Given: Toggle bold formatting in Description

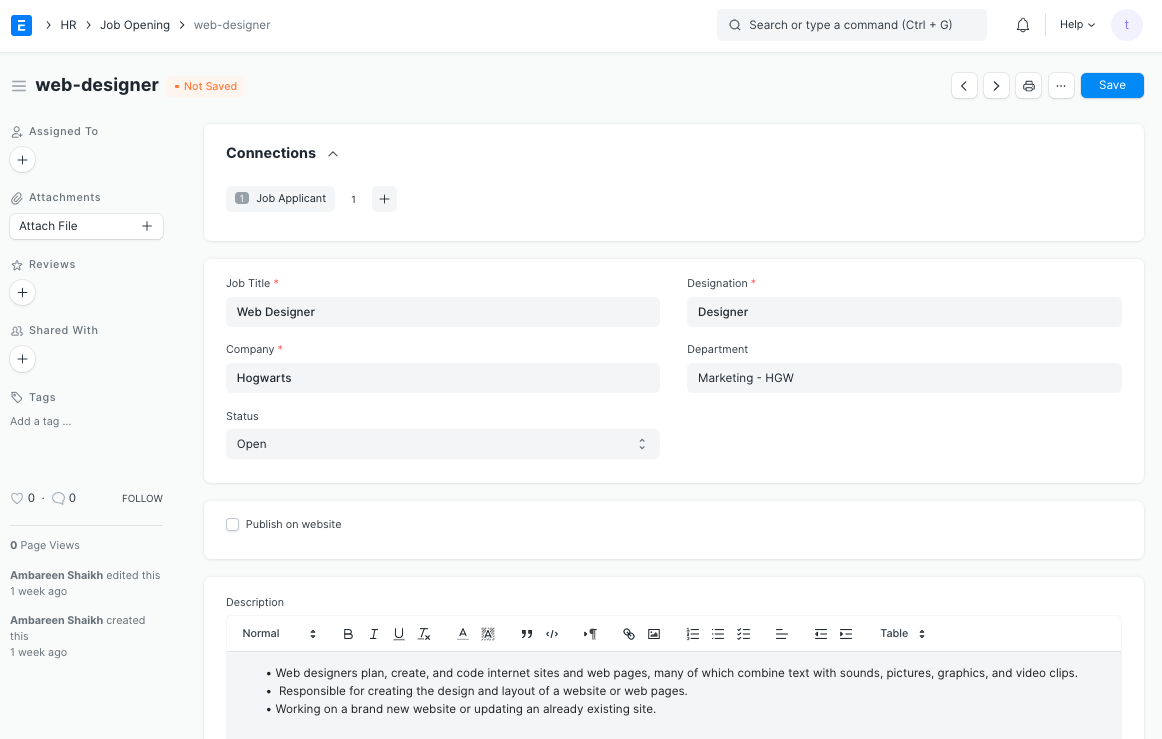Looking at the screenshot, I should (348, 634).
